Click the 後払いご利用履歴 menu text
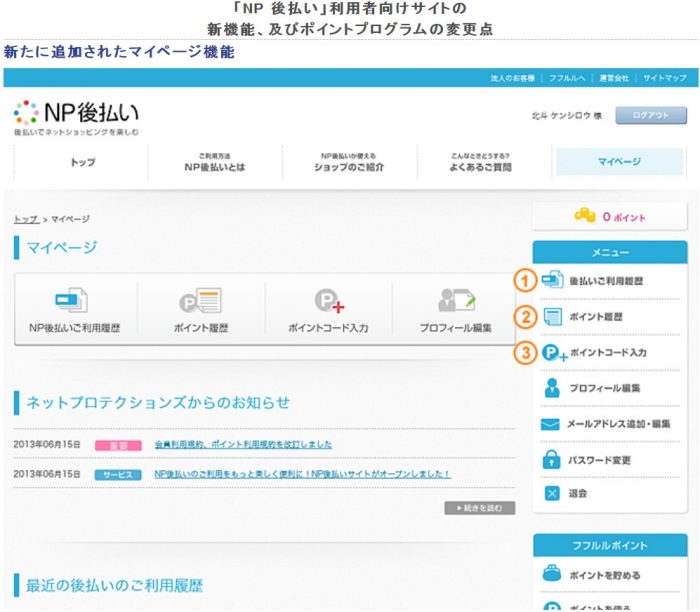The height and width of the screenshot is (612, 700). pos(606,281)
